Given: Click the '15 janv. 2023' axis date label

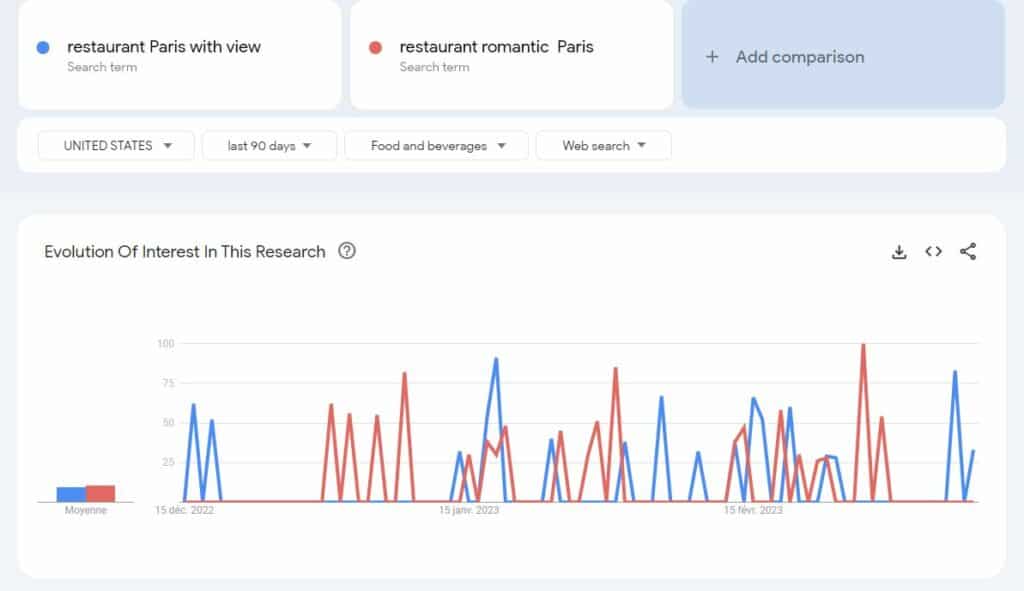Looking at the screenshot, I should [467, 509].
